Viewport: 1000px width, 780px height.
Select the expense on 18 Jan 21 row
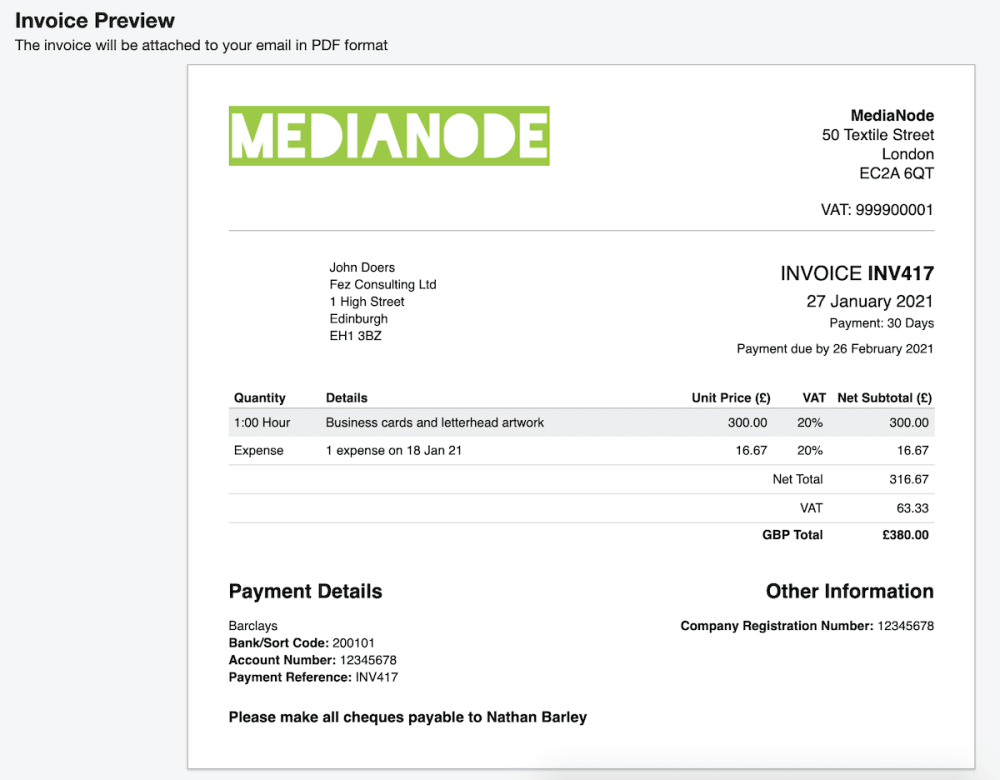point(394,451)
